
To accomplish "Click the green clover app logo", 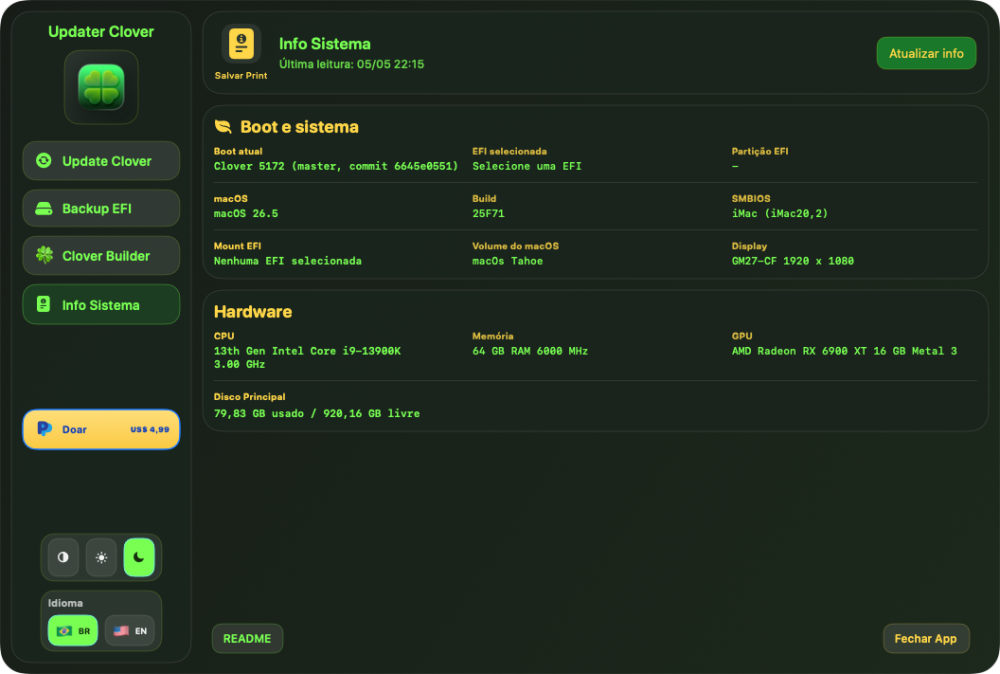I will tap(101, 87).
